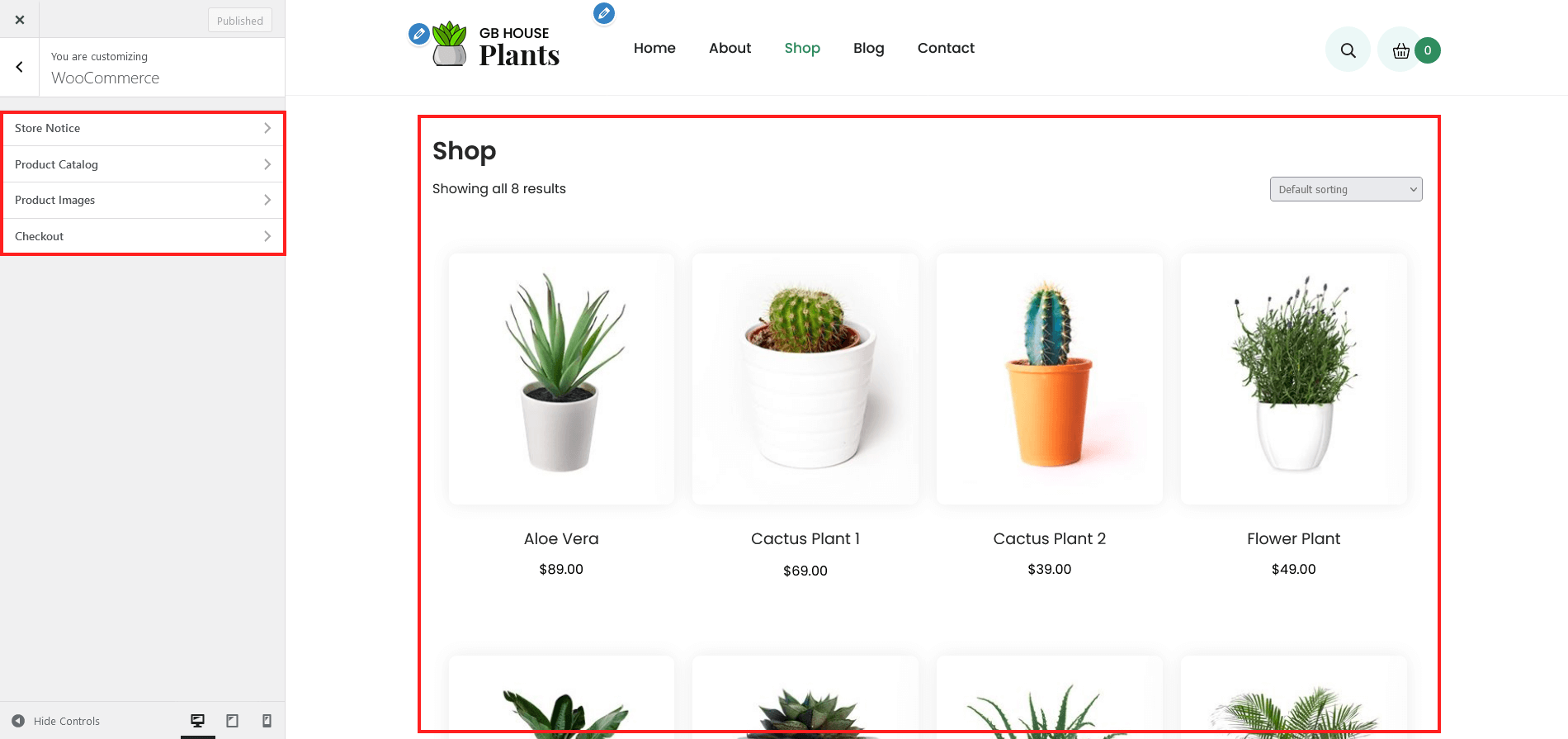The width and height of the screenshot is (1568, 739).
Task: Expand the Store Notice section
Action: click(143, 128)
